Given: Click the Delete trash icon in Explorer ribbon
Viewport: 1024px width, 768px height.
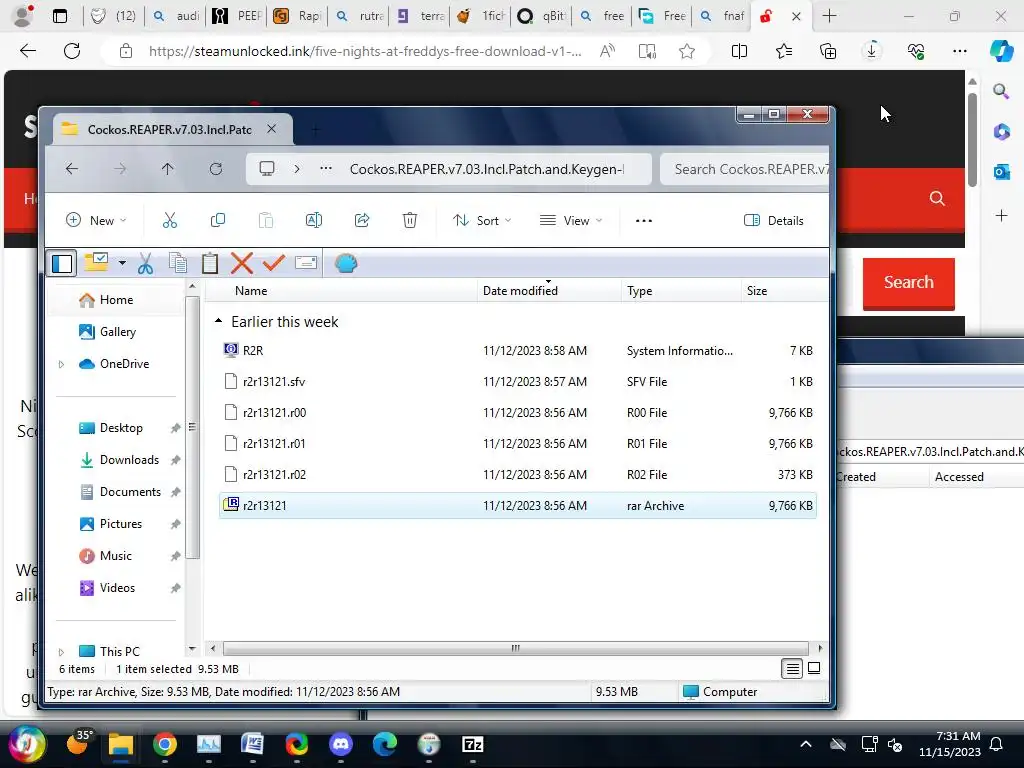Looking at the screenshot, I should (x=409, y=221).
